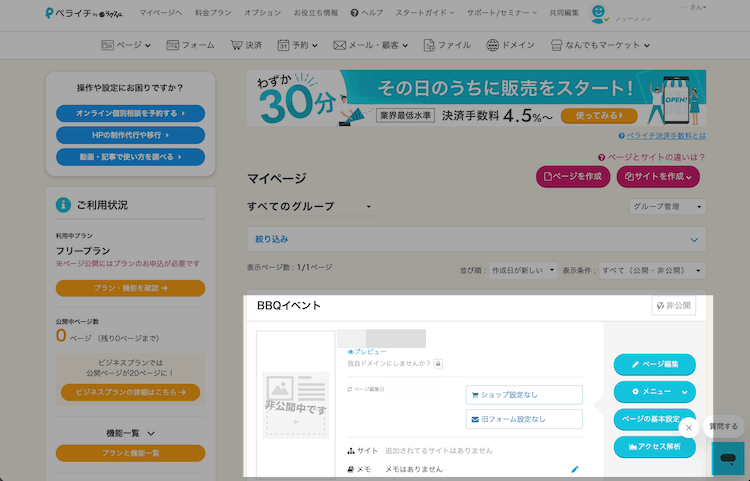750x481 pixels.
Task: Click the BBQイベント page title
Action: pos(289,306)
